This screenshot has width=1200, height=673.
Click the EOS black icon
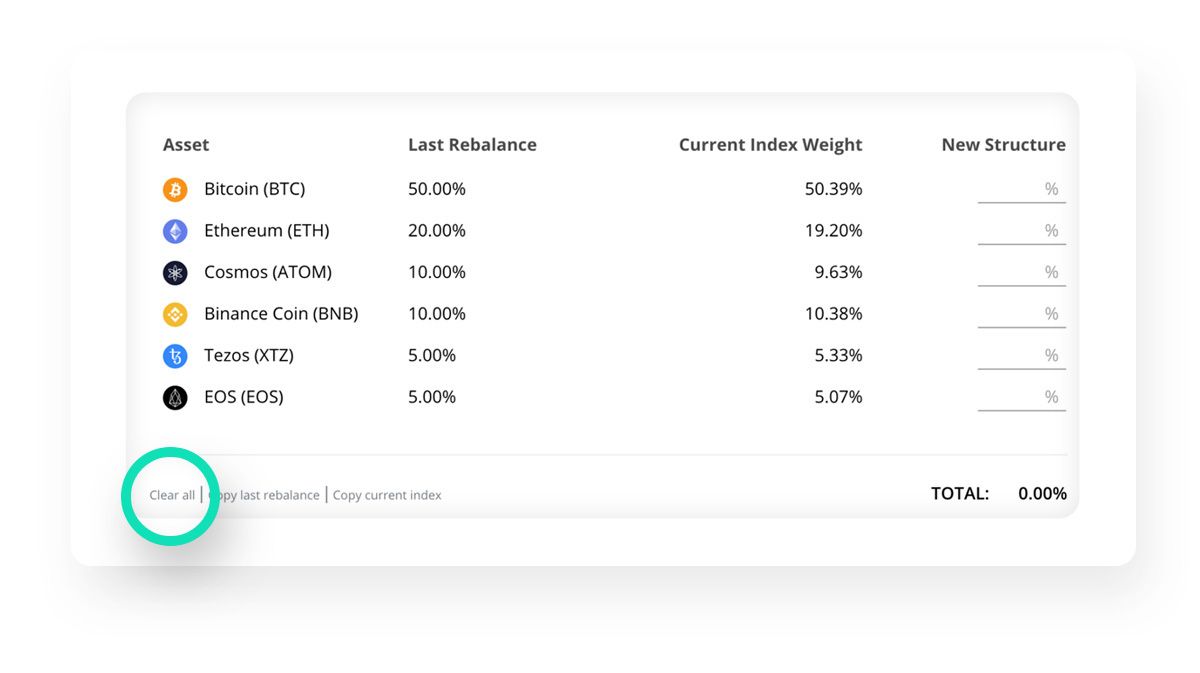[175, 398]
